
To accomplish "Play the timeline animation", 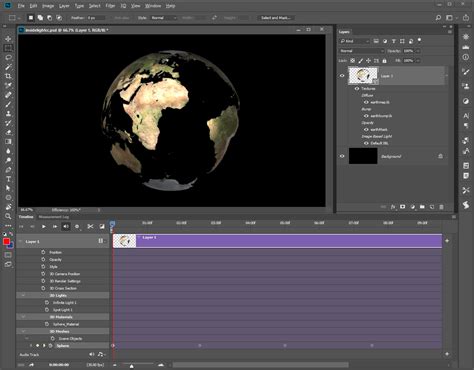I will (x=44, y=226).
